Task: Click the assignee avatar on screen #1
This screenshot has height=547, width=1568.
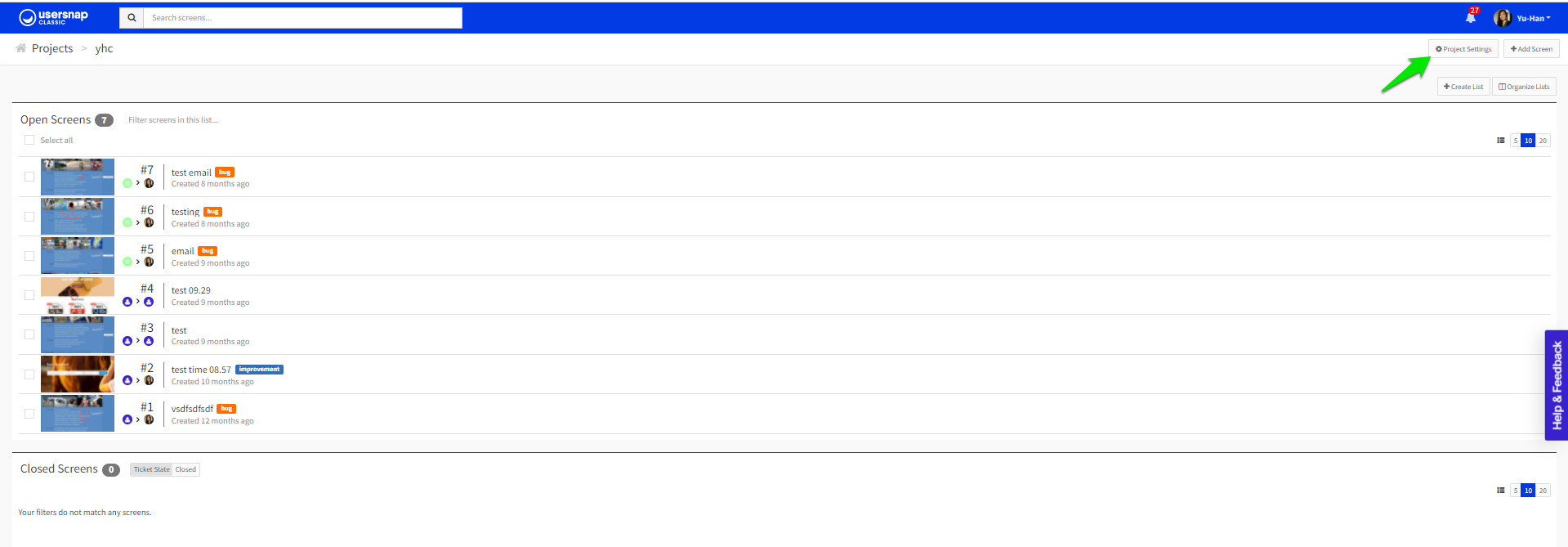Action: pos(149,419)
